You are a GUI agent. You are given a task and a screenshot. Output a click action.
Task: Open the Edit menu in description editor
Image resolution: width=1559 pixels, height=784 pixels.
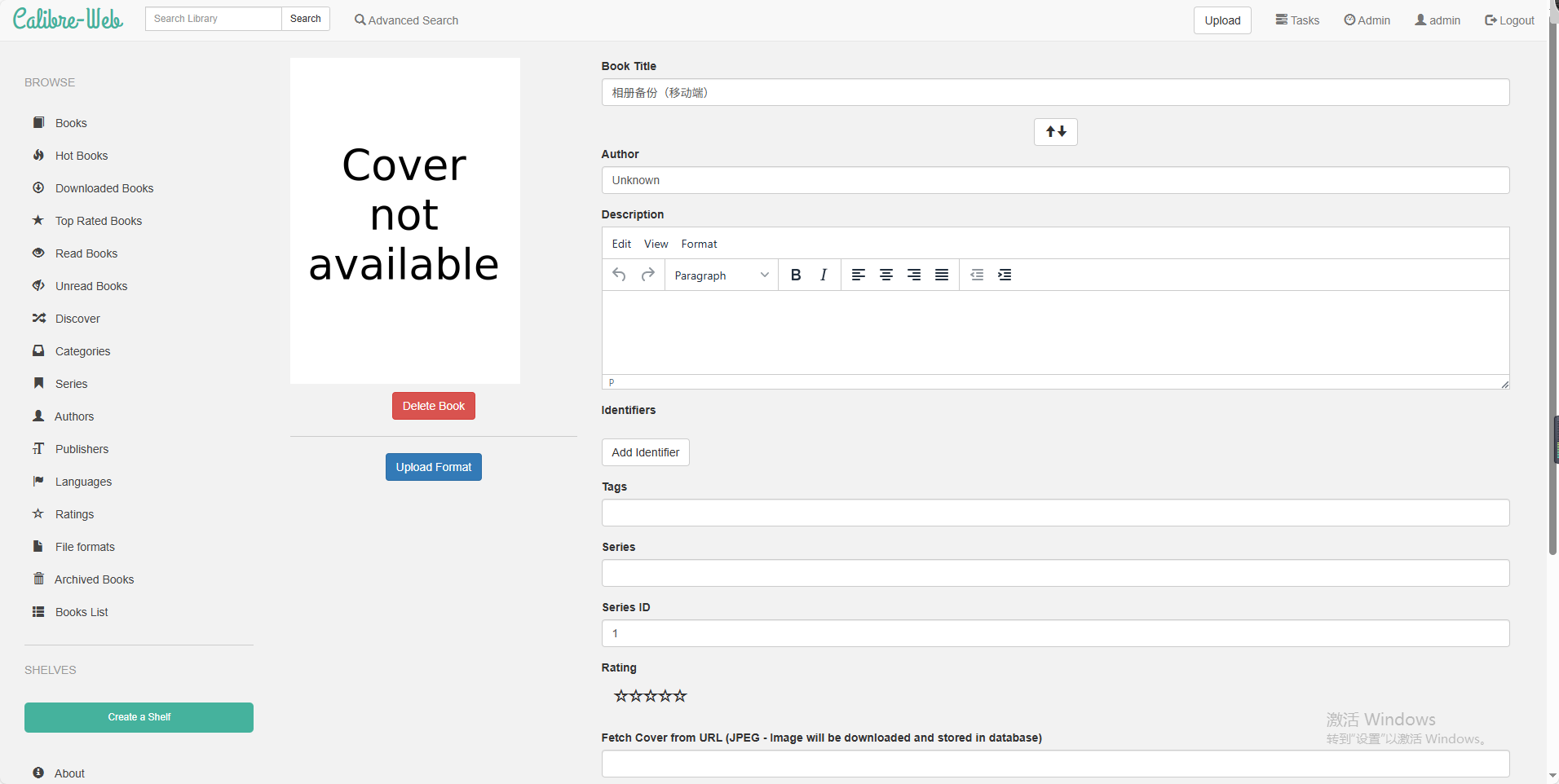point(621,244)
